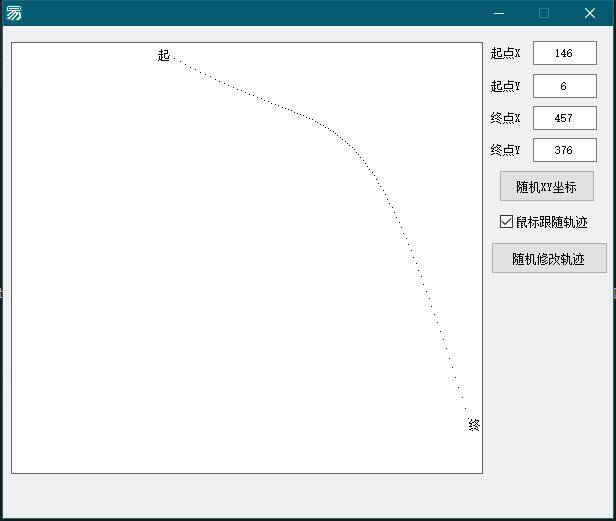Click the 终点X label
The image size is (616, 521).
(x=506, y=118)
